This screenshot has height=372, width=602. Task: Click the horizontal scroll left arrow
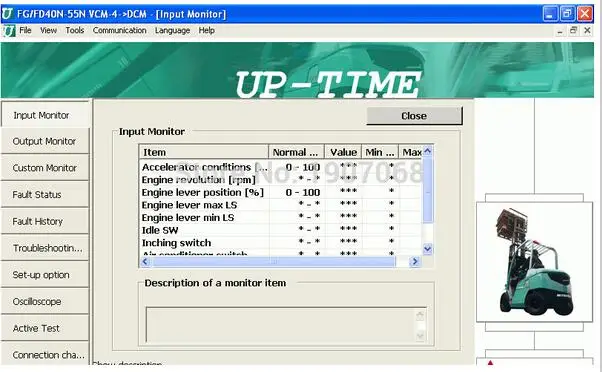point(145,262)
